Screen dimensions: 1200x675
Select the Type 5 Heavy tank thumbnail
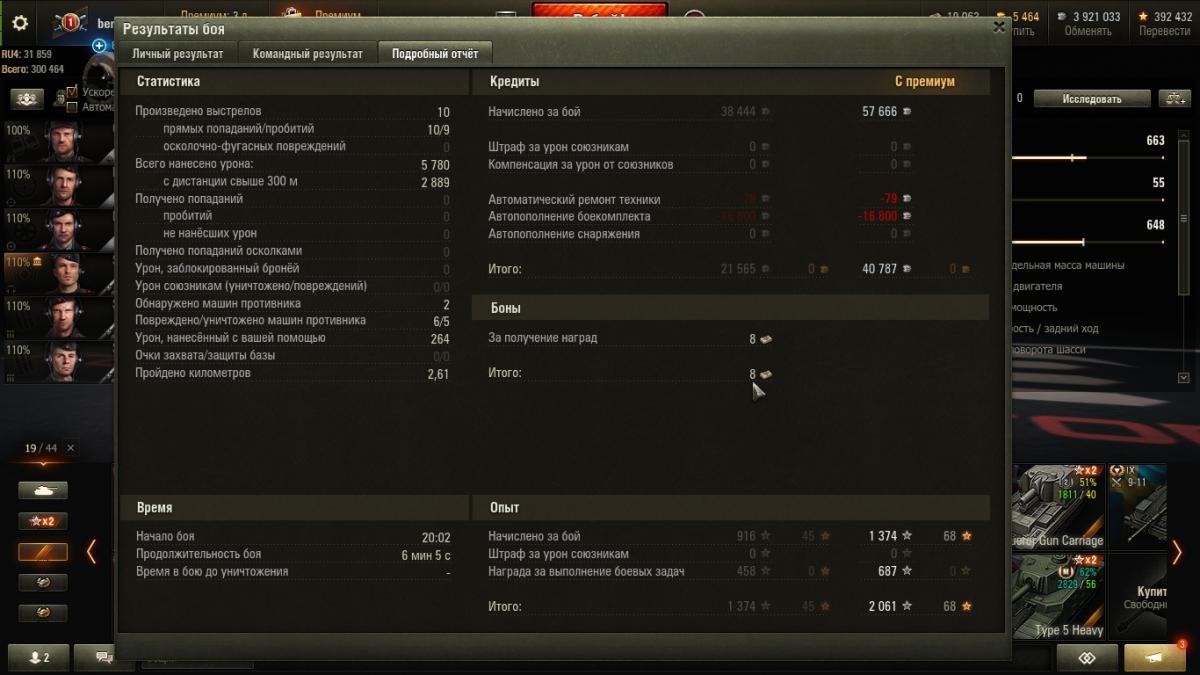coord(1059,597)
